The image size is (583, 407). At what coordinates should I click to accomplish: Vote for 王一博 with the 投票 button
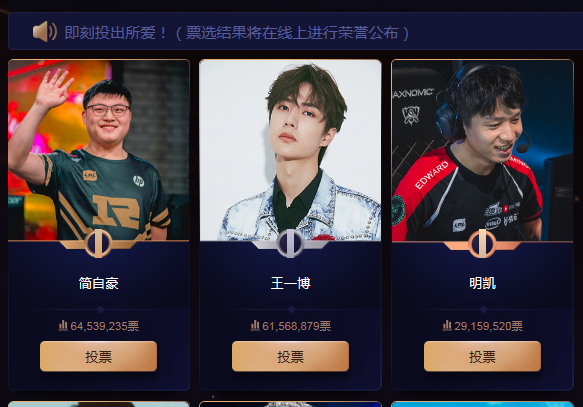(x=290, y=356)
